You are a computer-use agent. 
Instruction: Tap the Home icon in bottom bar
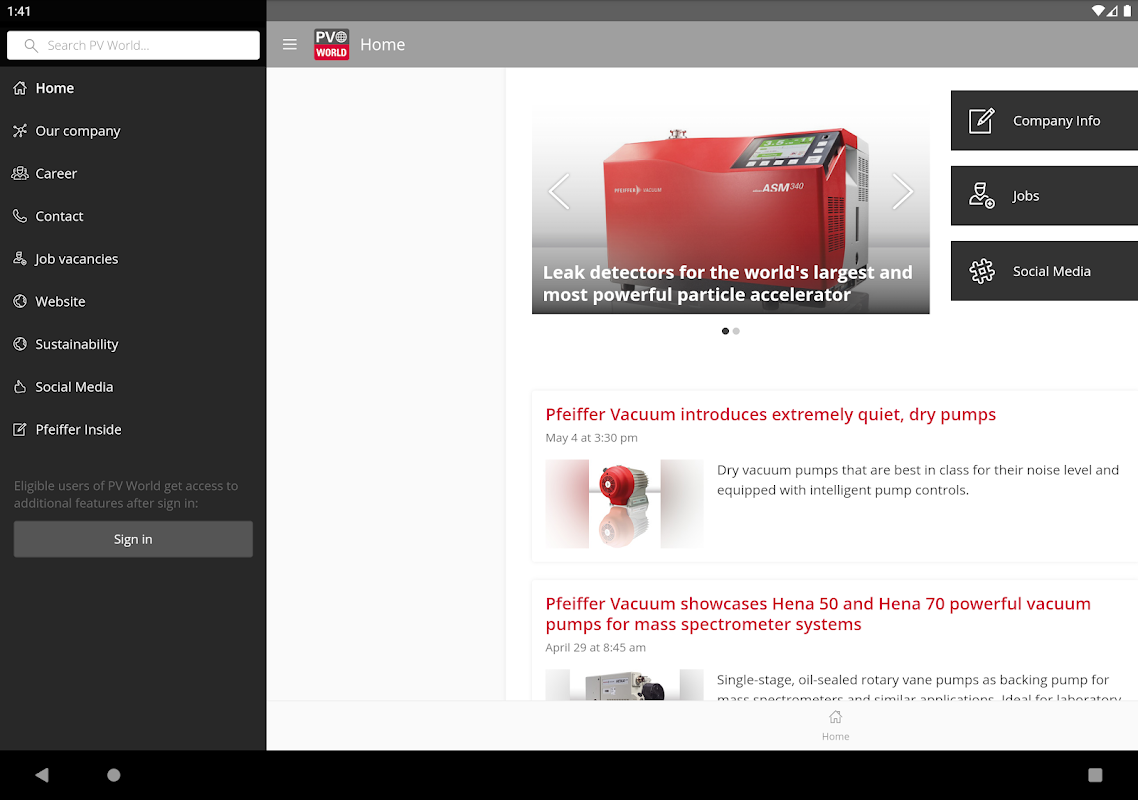point(835,725)
